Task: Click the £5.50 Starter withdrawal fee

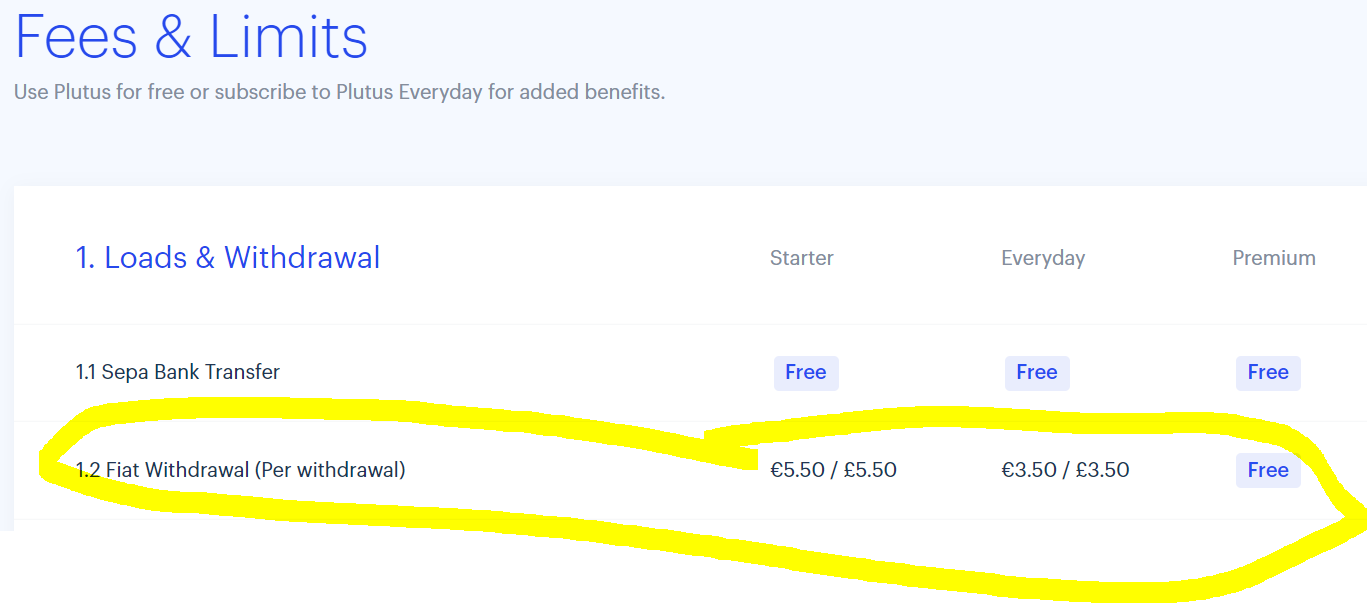Action: pyautogui.click(x=870, y=470)
